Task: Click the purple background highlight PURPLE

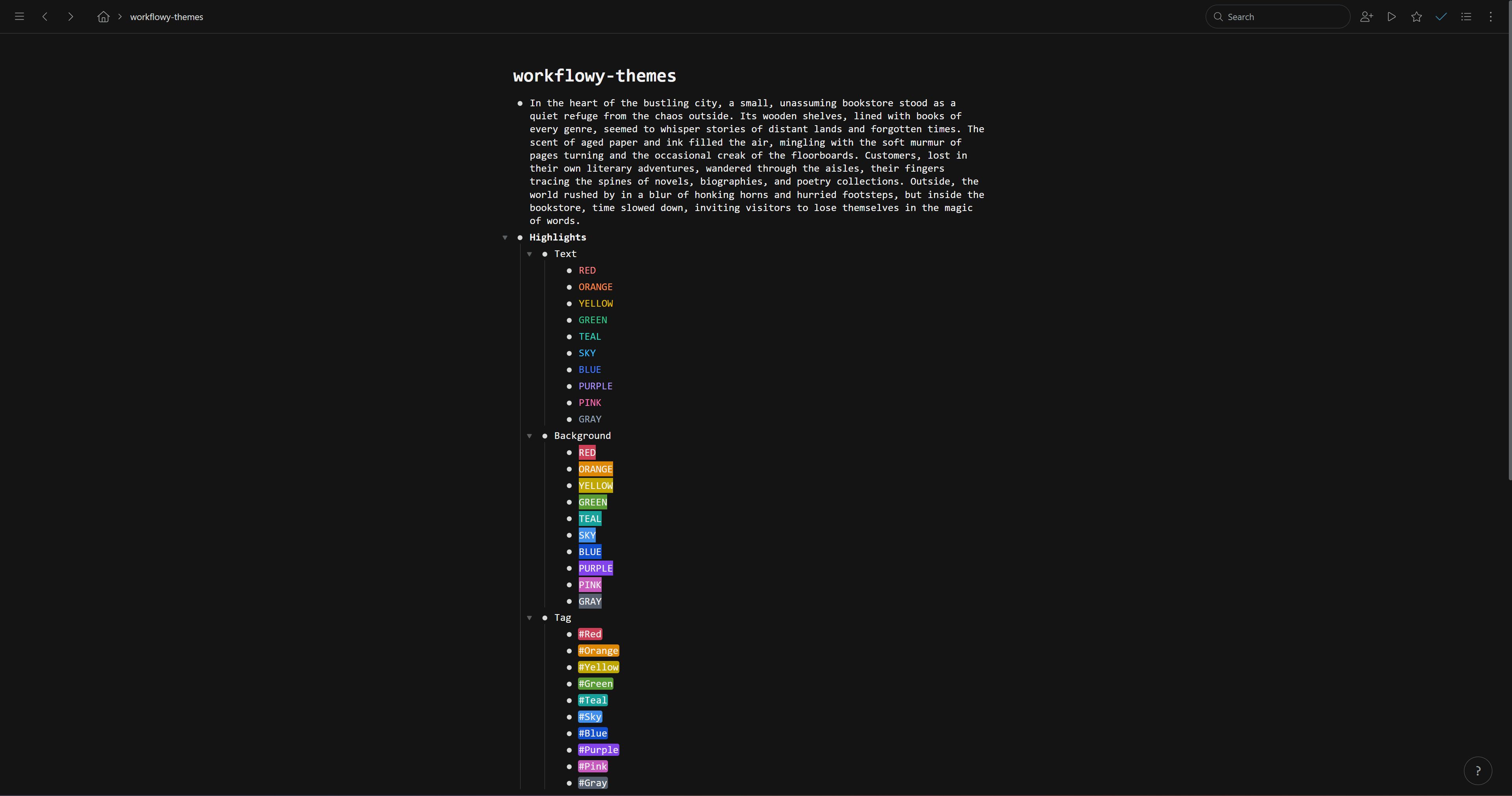Action: (596, 568)
